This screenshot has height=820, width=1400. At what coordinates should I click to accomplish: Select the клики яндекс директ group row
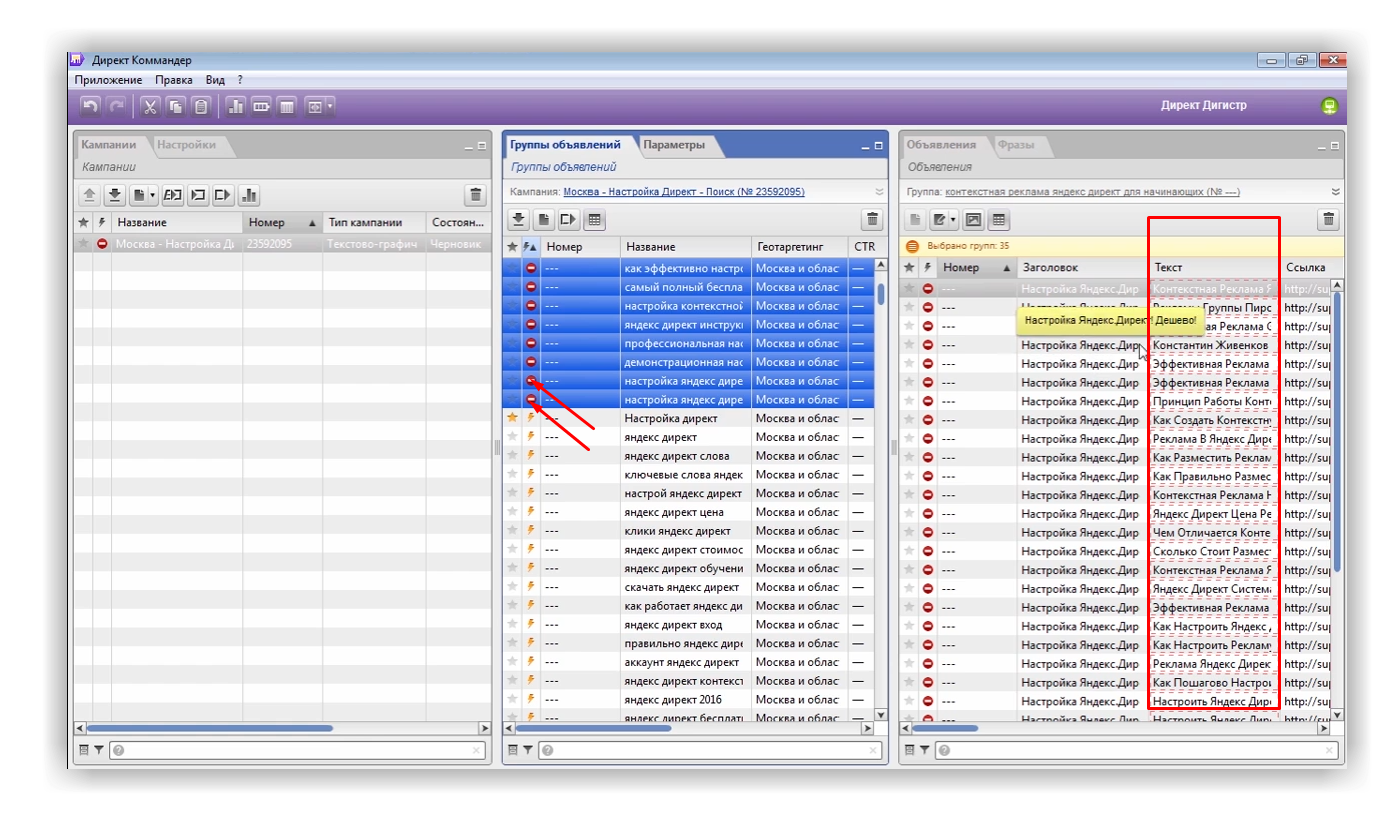(x=688, y=531)
